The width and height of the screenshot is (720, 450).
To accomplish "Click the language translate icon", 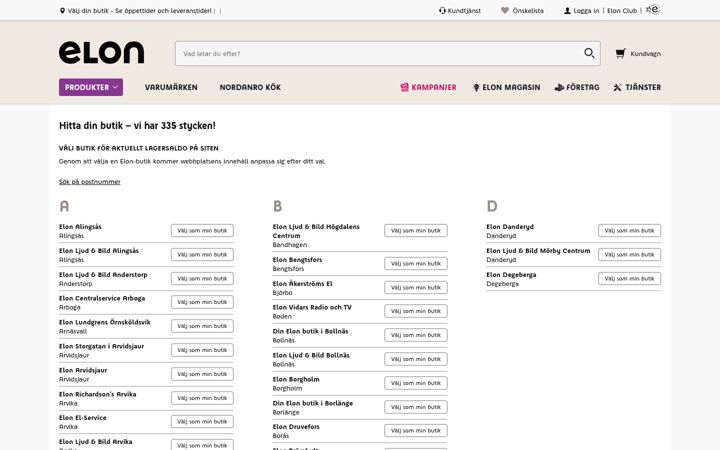I will (x=652, y=10).
